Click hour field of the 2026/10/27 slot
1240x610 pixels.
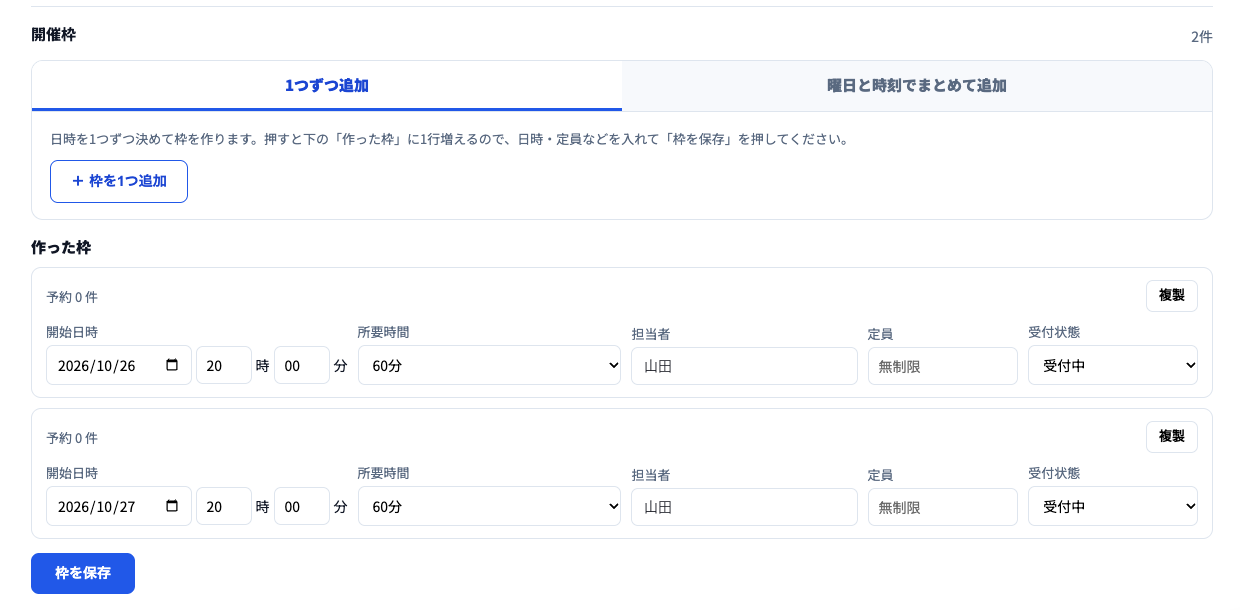(224, 506)
